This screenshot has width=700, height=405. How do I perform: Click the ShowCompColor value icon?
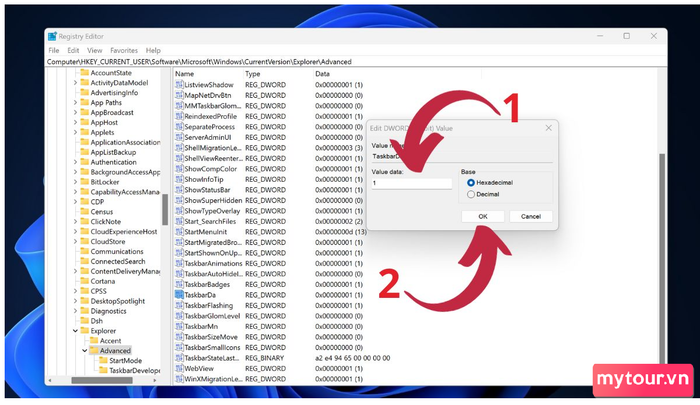point(179,169)
